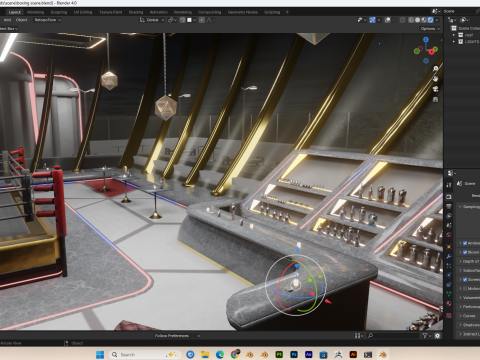Open the Tool properties tab
480x360 pixels.
pyautogui.click(x=449, y=185)
